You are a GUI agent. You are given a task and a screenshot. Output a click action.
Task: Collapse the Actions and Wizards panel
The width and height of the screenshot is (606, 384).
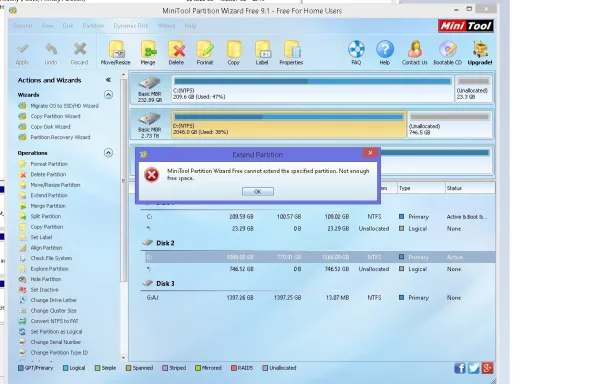(x=108, y=80)
